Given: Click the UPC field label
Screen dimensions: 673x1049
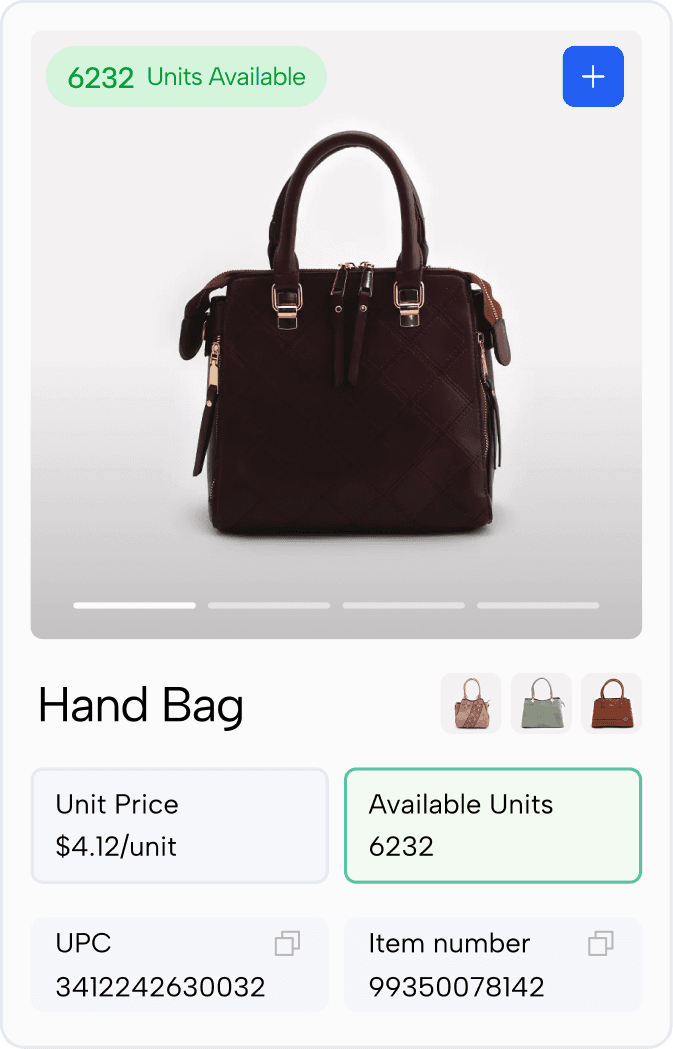Looking at the screenshot, I should [83, 943].
